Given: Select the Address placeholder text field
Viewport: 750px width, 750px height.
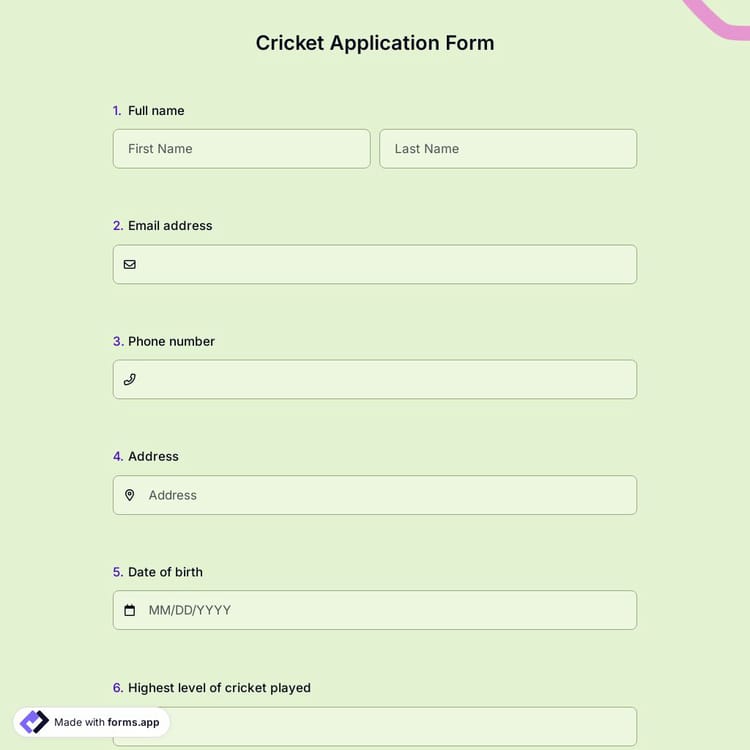Looking at the screenshot, I should click(385, 495).
